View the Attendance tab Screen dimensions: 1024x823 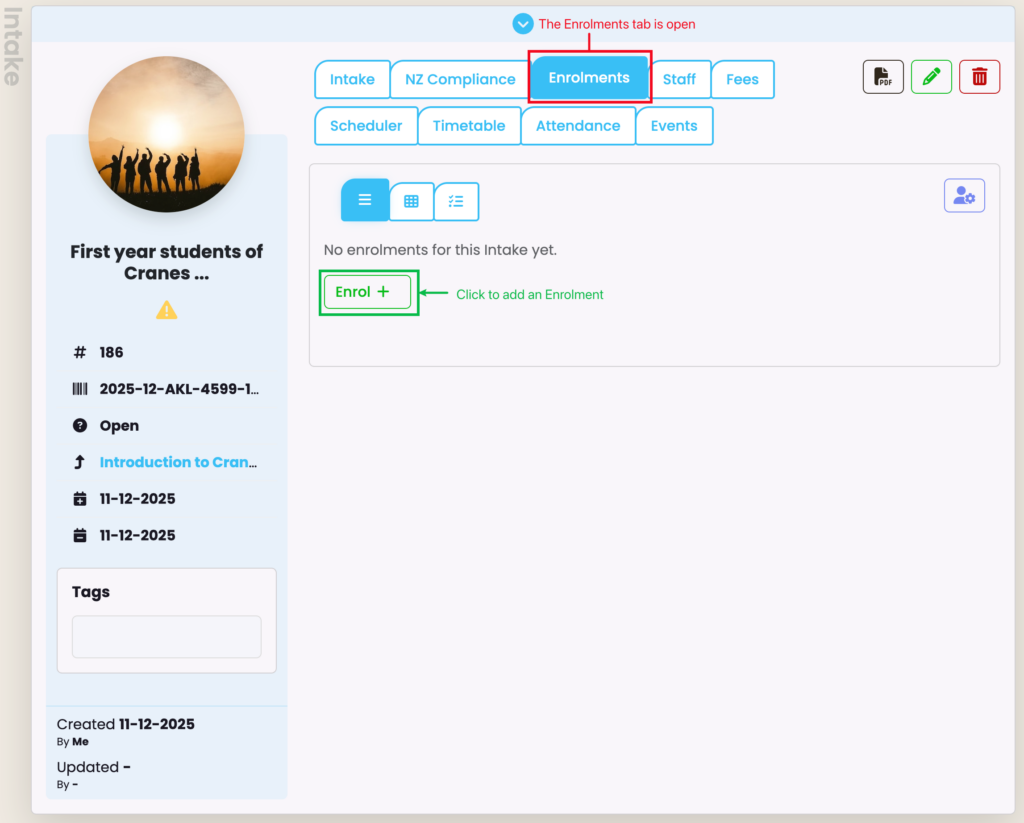tap(578, 126)
